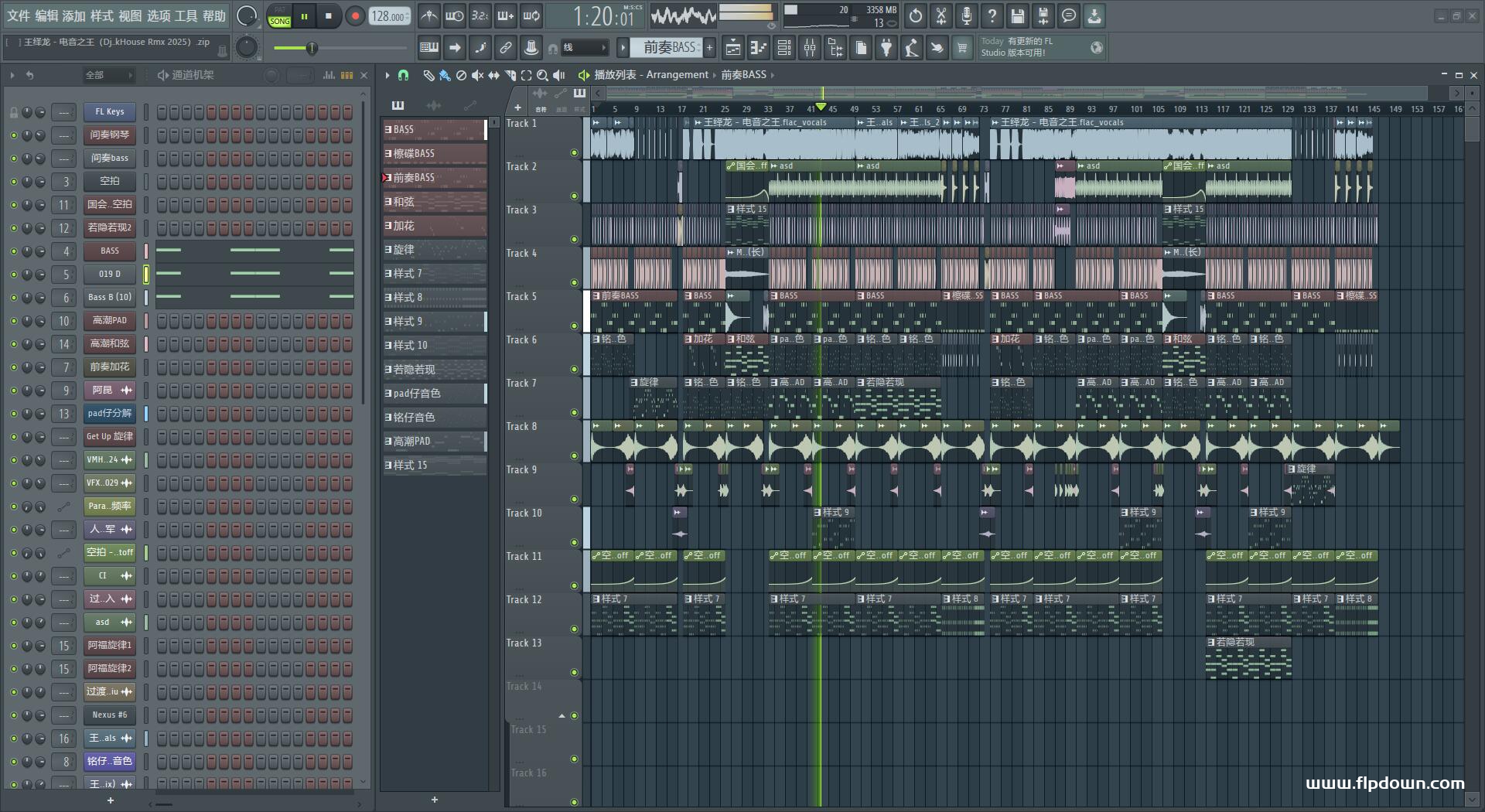Screen dimensions: 1485x812
Task: Open the 编辑 menu
Action: click(x=46, y=15)
